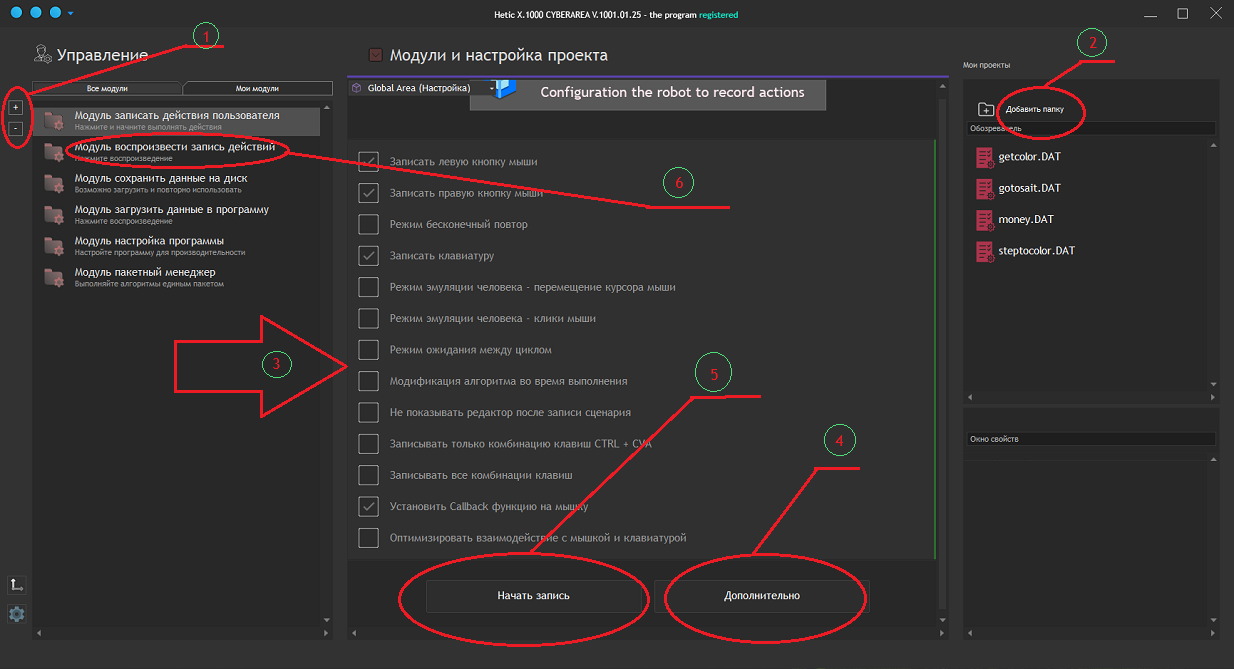Uncheck Записать клавиатуру checkbox

368,256
